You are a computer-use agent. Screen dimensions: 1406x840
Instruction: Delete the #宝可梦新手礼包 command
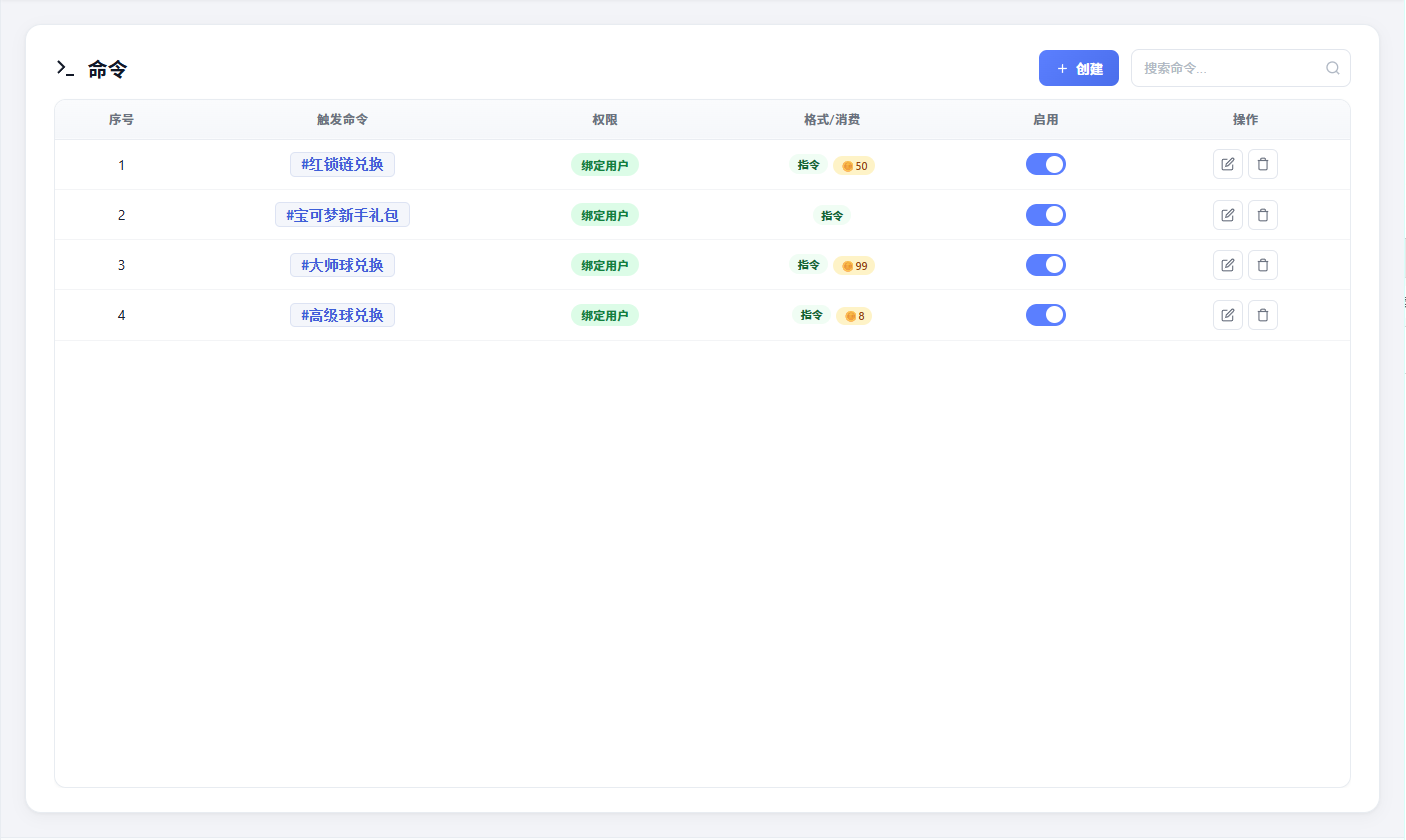point(1263,214)
